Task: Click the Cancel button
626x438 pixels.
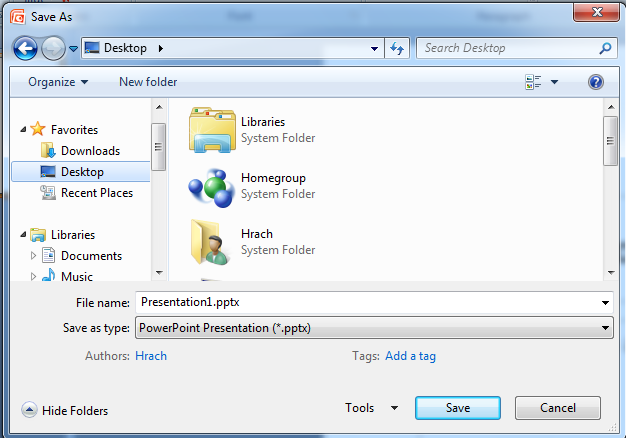Action: 557,408
